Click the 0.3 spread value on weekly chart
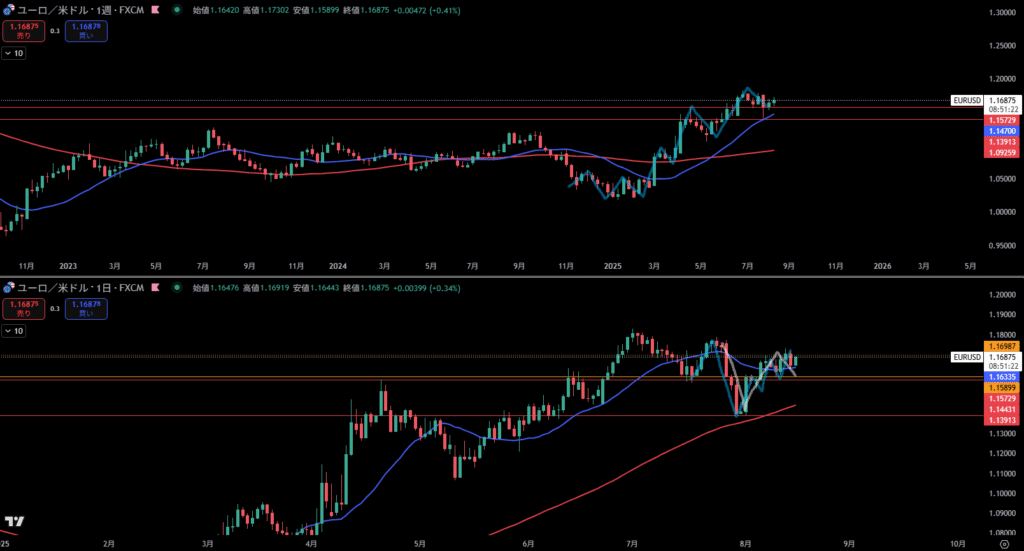 [x=55, y=31]
